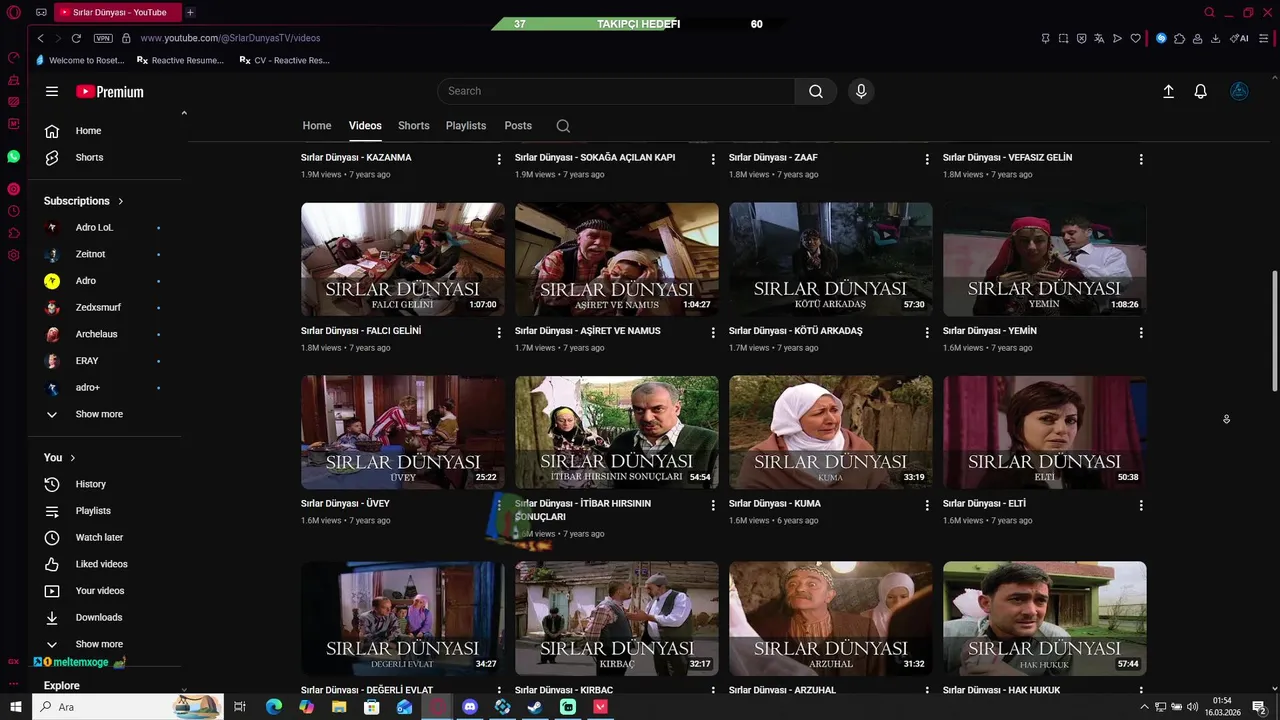This screenshot has width=1280, height=720.
Task: Open WhatsApp in Opera sidebar
Action: 13,157
